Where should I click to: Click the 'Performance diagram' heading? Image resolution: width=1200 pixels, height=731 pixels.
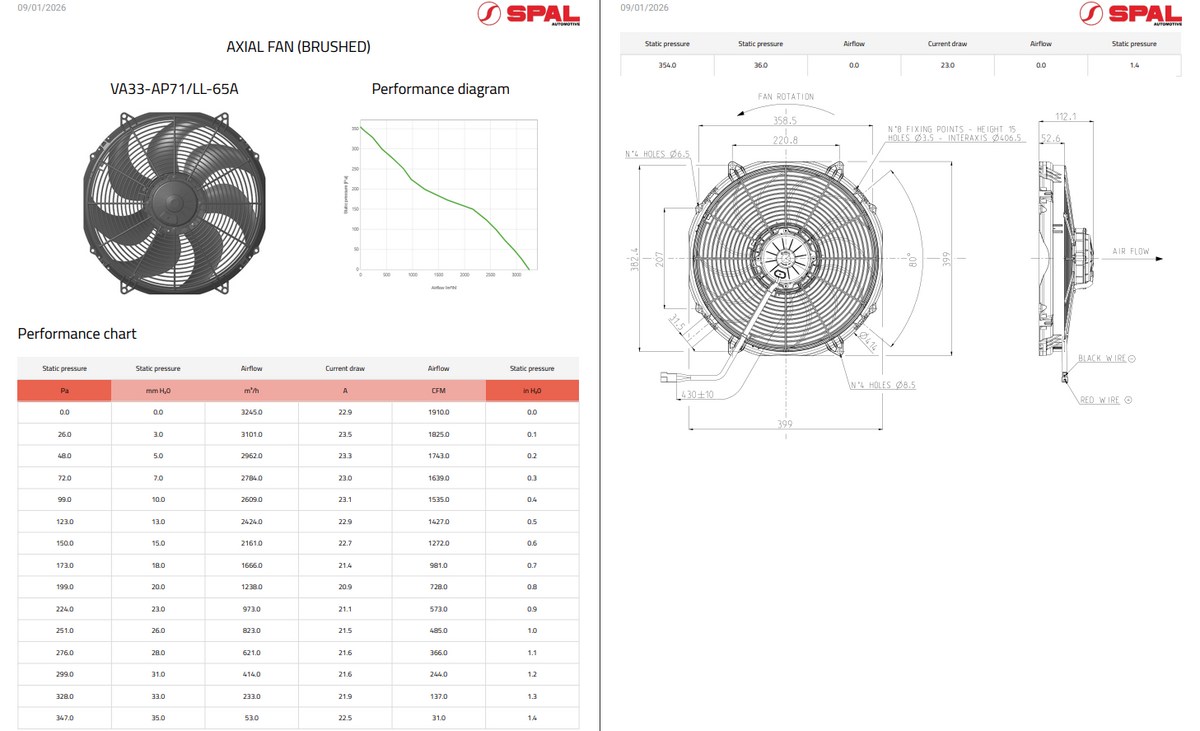[x=440, y=89]
